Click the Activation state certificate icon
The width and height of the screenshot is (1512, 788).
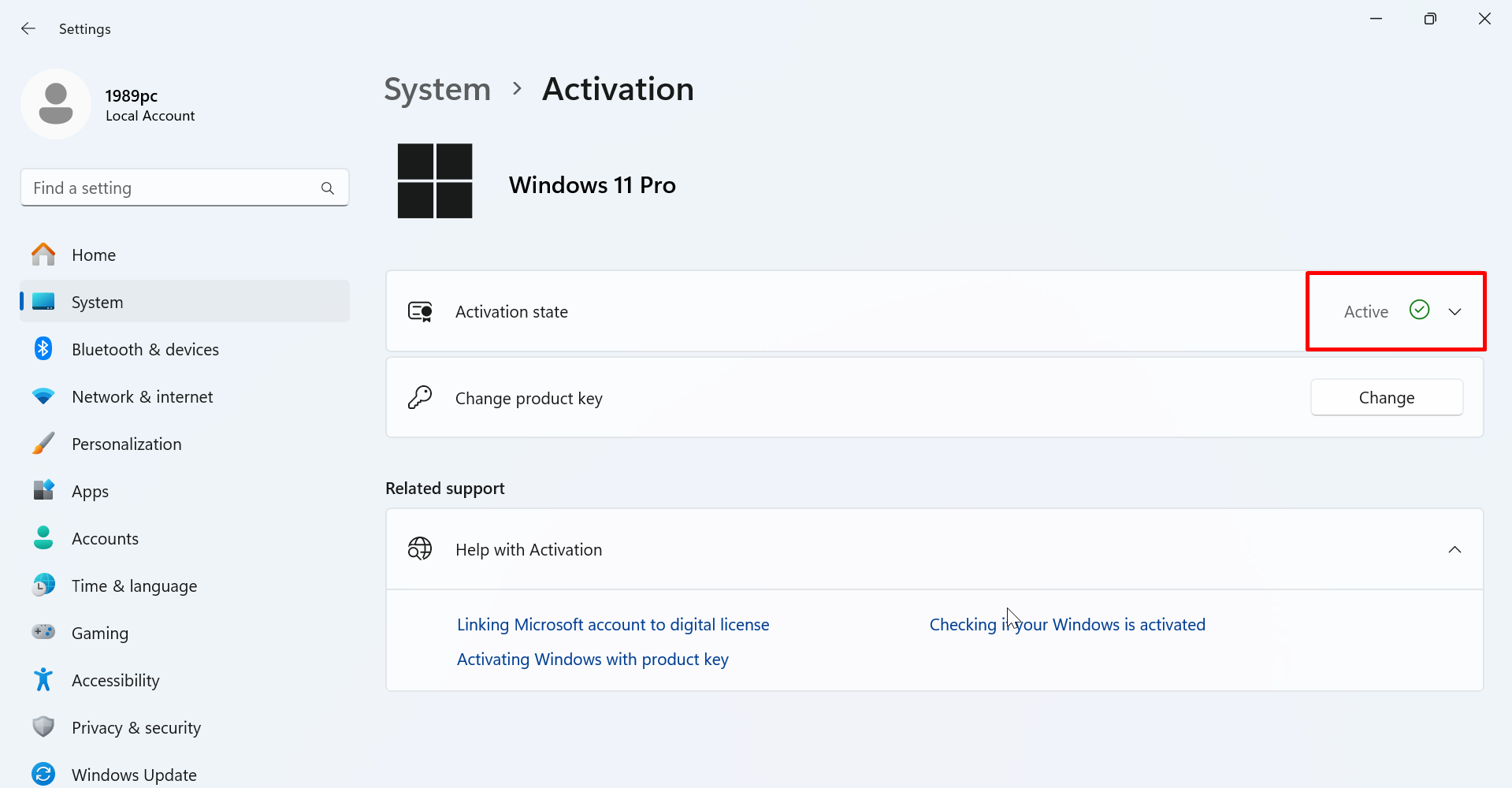click(420, 312)
